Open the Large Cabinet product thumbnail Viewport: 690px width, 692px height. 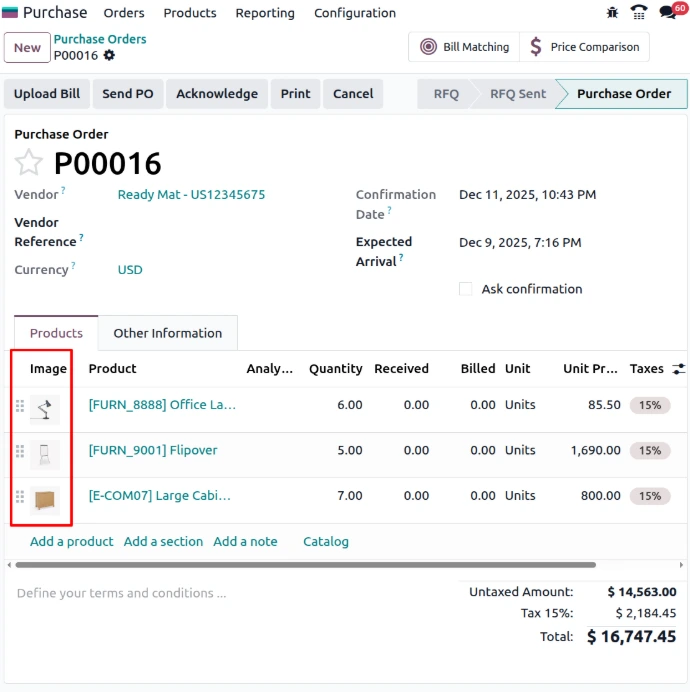tap(45, 497)
